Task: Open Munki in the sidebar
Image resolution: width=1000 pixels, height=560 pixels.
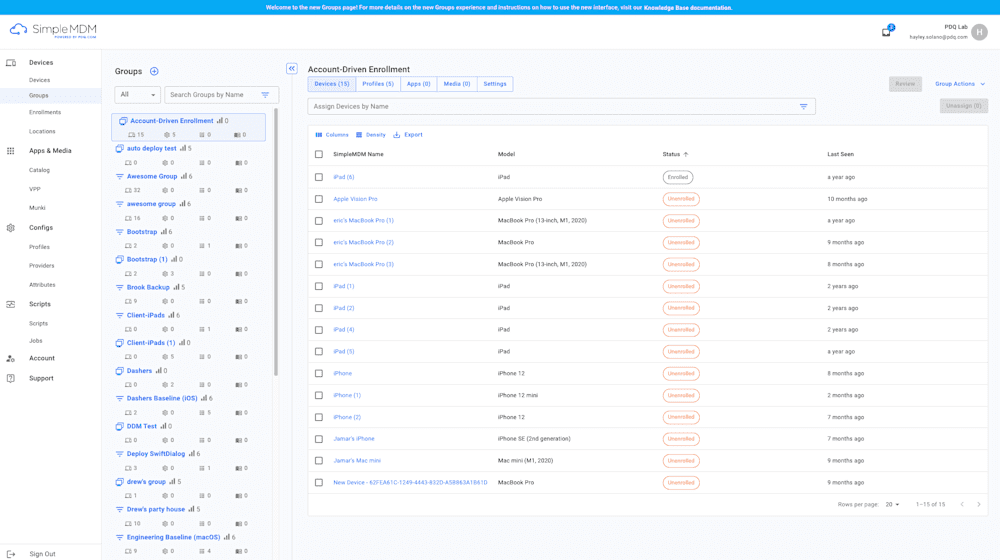Action: click(x=37, y=208)
